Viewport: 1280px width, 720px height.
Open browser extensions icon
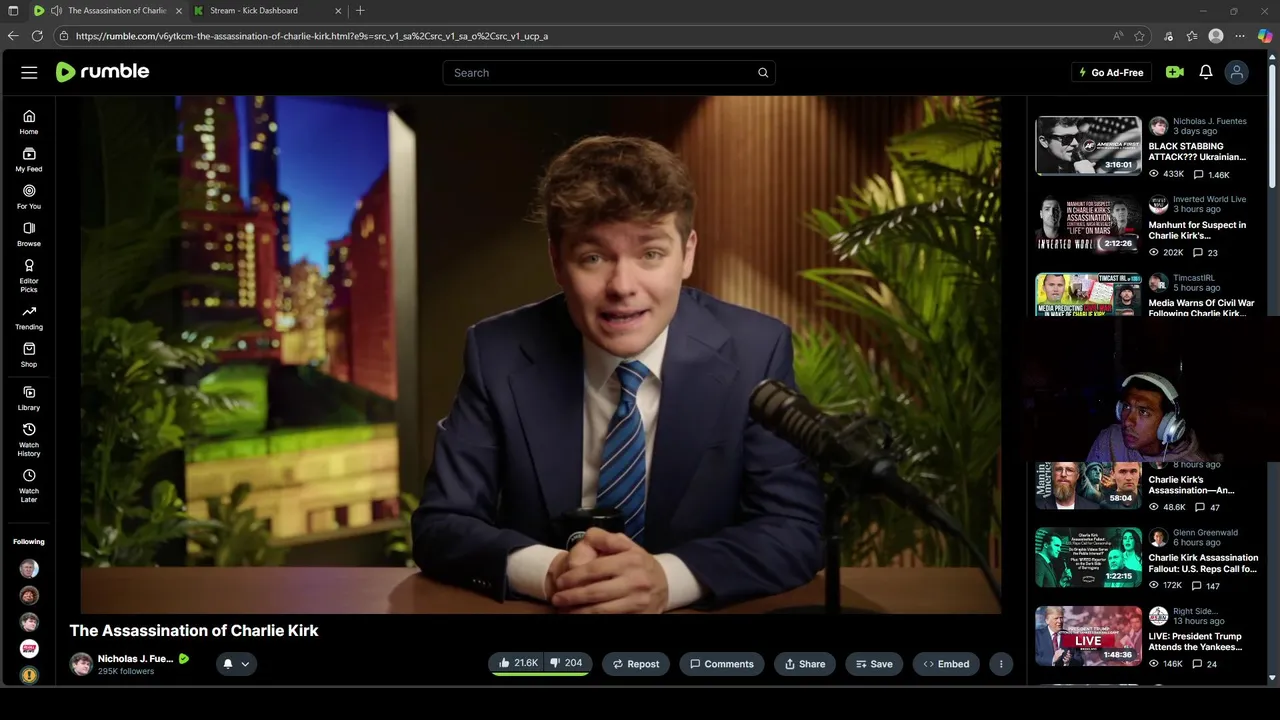1168,36
